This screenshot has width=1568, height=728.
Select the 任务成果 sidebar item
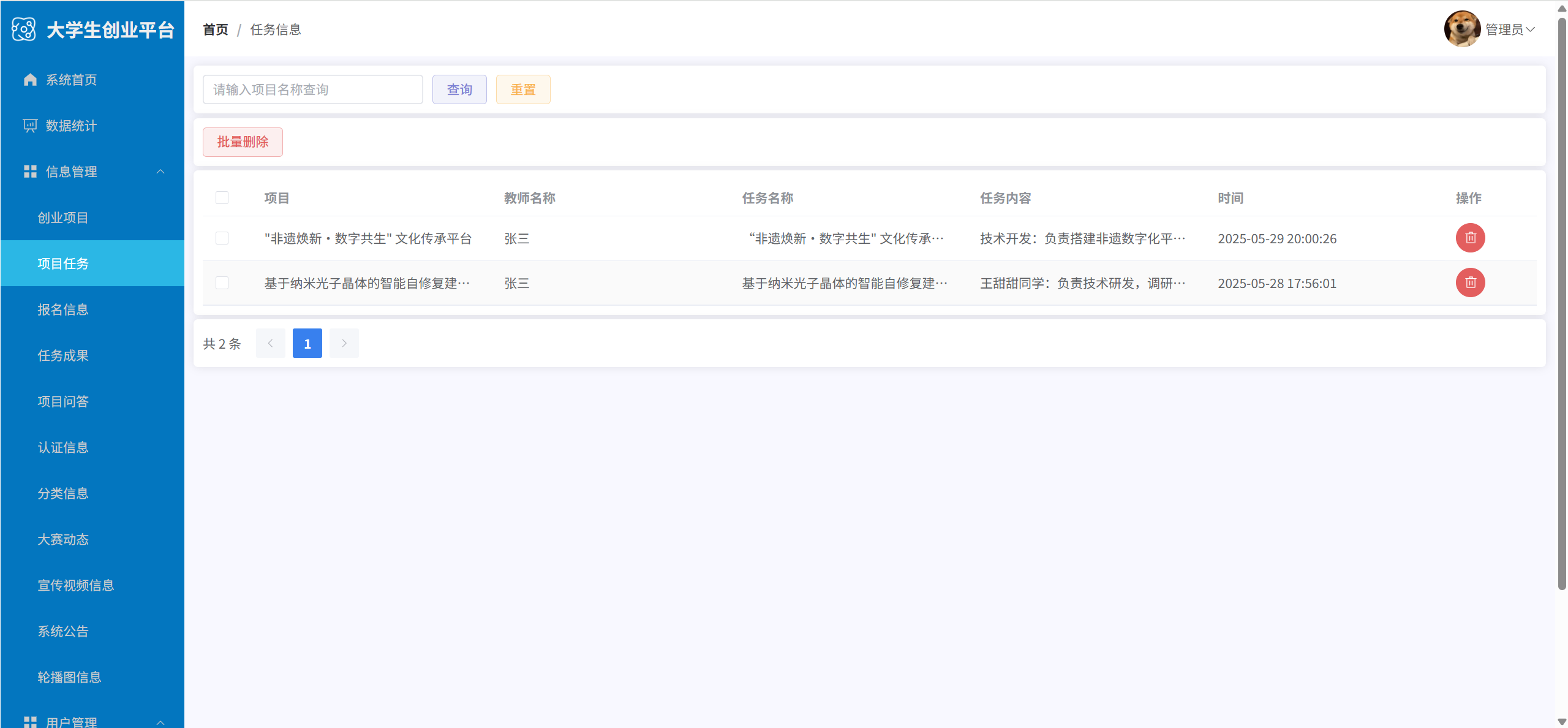tap(63, 355)
